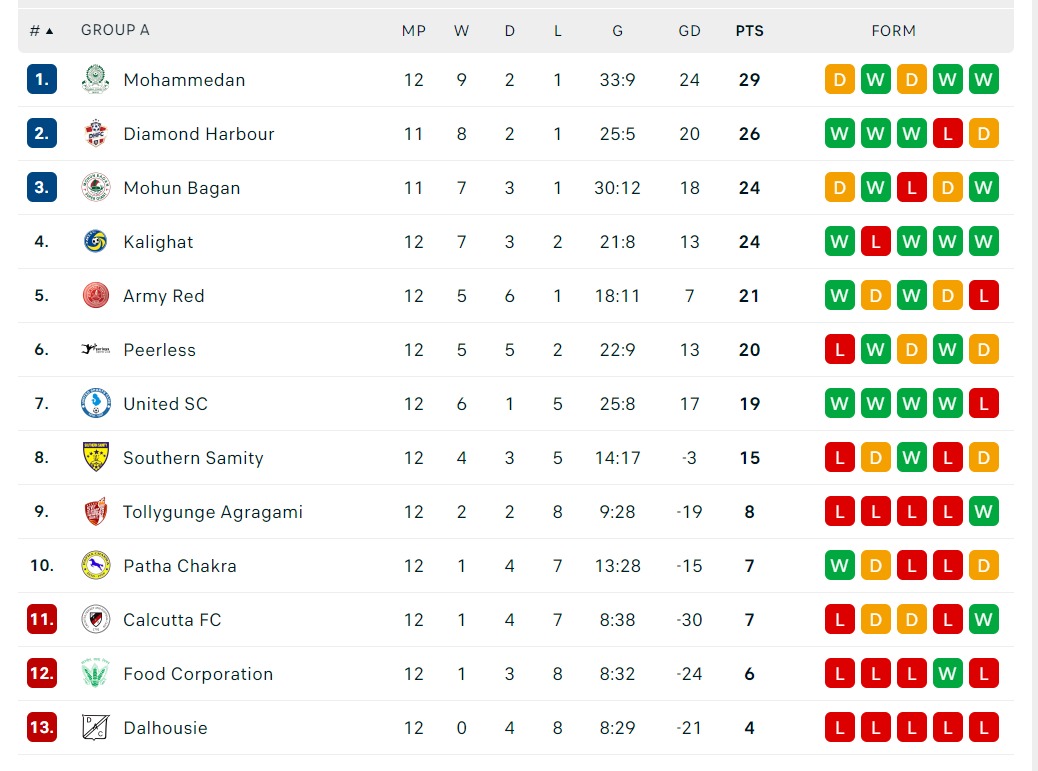Viewport: 1038px width, 771px height.
Task: Sort standings by PTS column header
Action: 749,31
